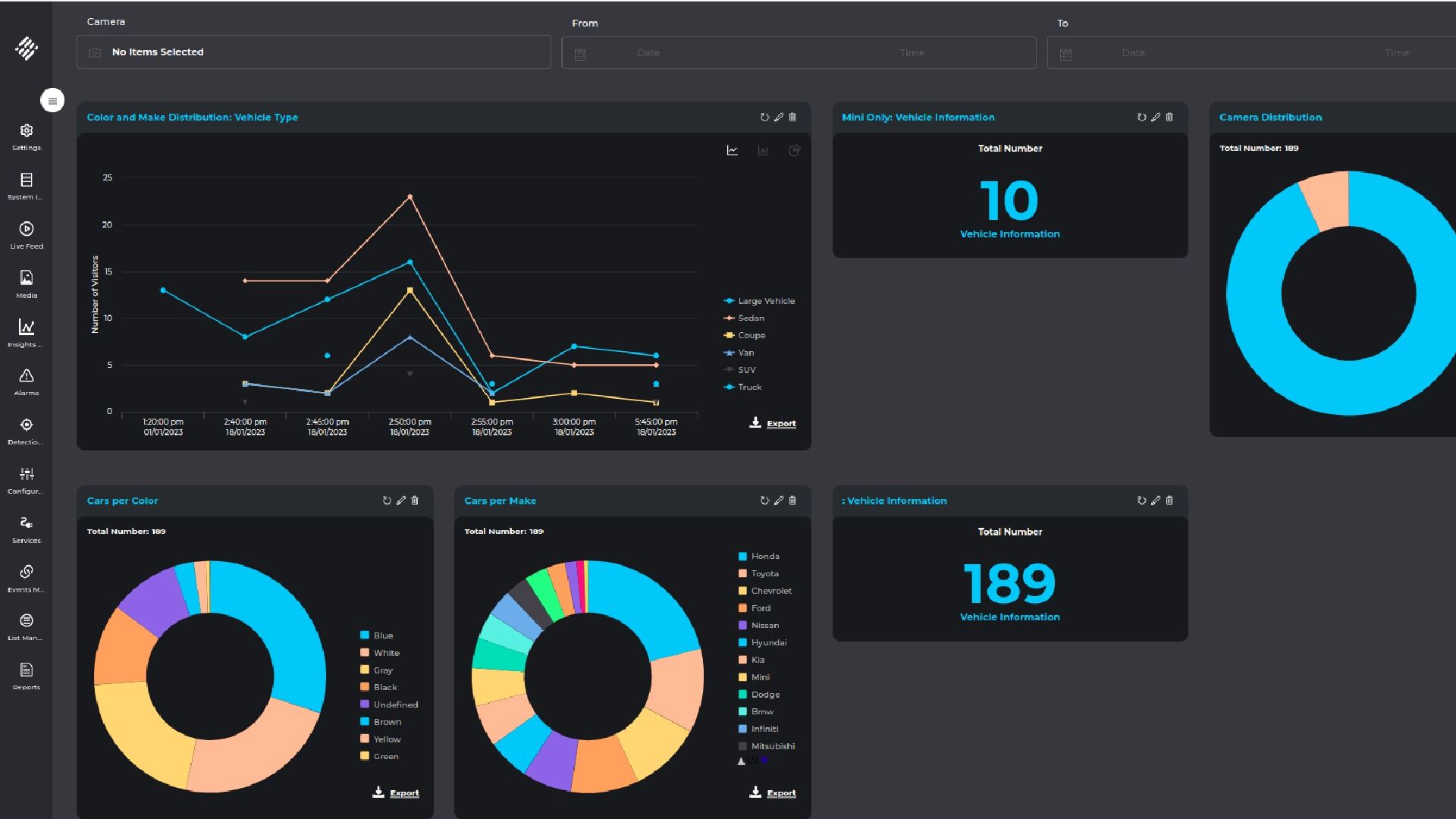
Task: Click the Camera Distribution widget title
Action: coord(1270,117)
